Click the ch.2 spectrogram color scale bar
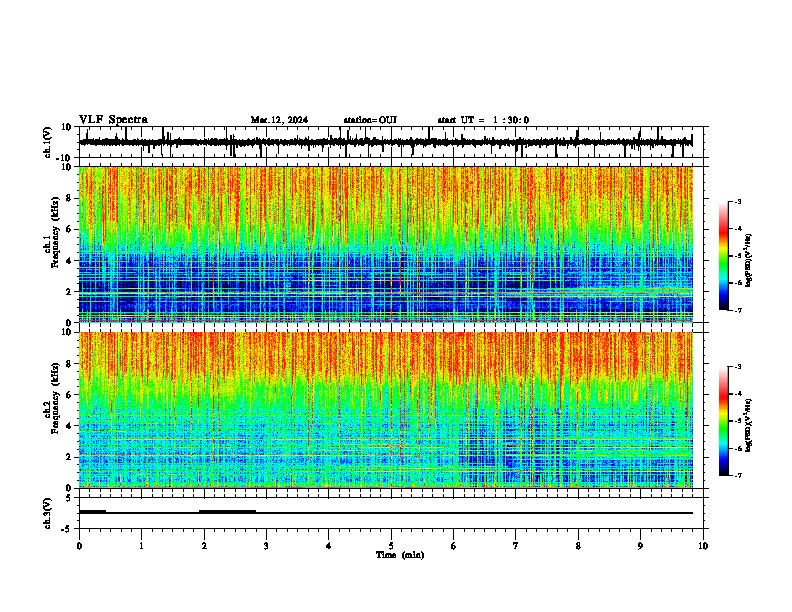Image resolution: width=792 pixels, height=612 pixels. coord(724,421)
